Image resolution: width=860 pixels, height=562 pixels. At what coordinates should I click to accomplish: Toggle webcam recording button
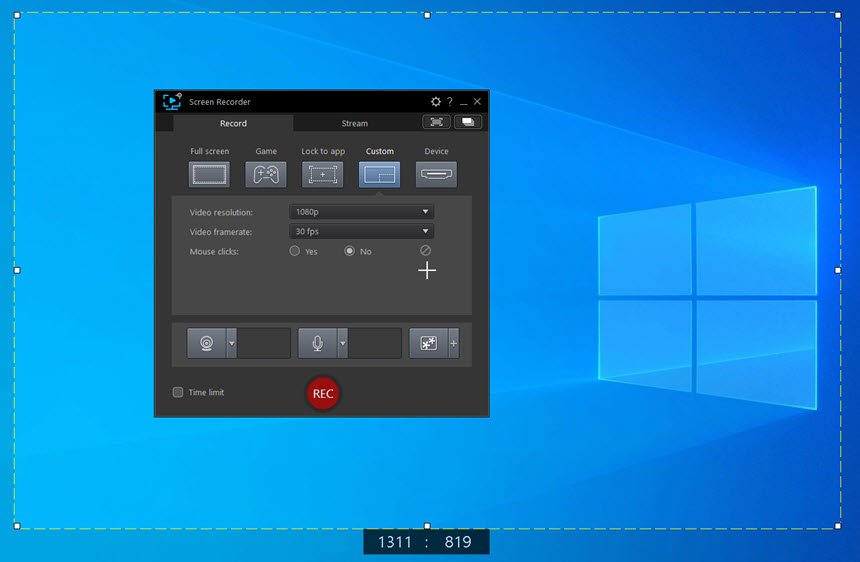point(206,343)
